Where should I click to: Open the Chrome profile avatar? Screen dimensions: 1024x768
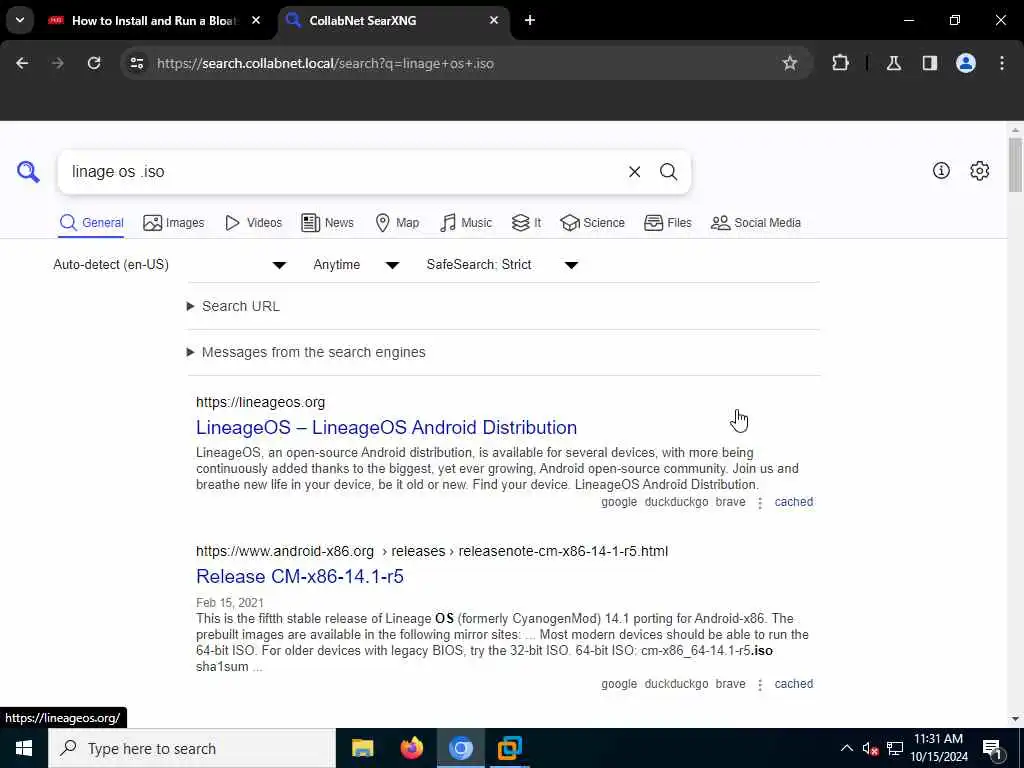pos(965,63)
